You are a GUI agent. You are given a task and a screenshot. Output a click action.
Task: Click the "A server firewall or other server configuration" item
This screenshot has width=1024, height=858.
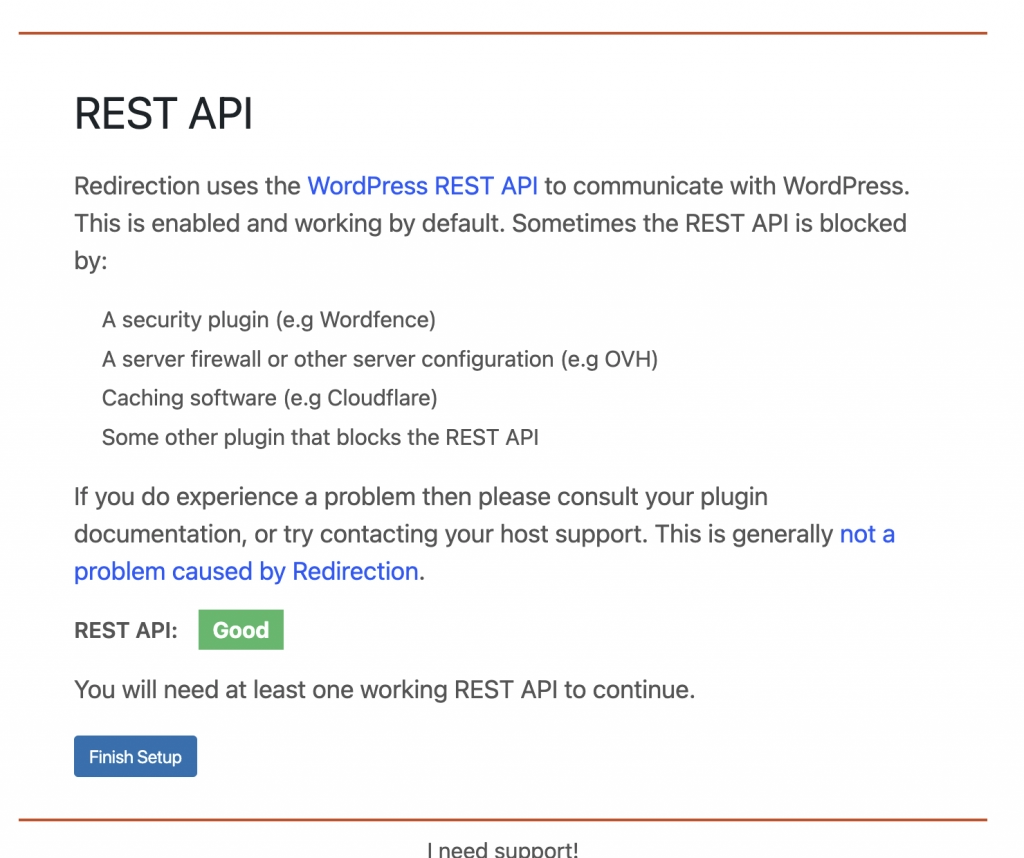[380, 358]
